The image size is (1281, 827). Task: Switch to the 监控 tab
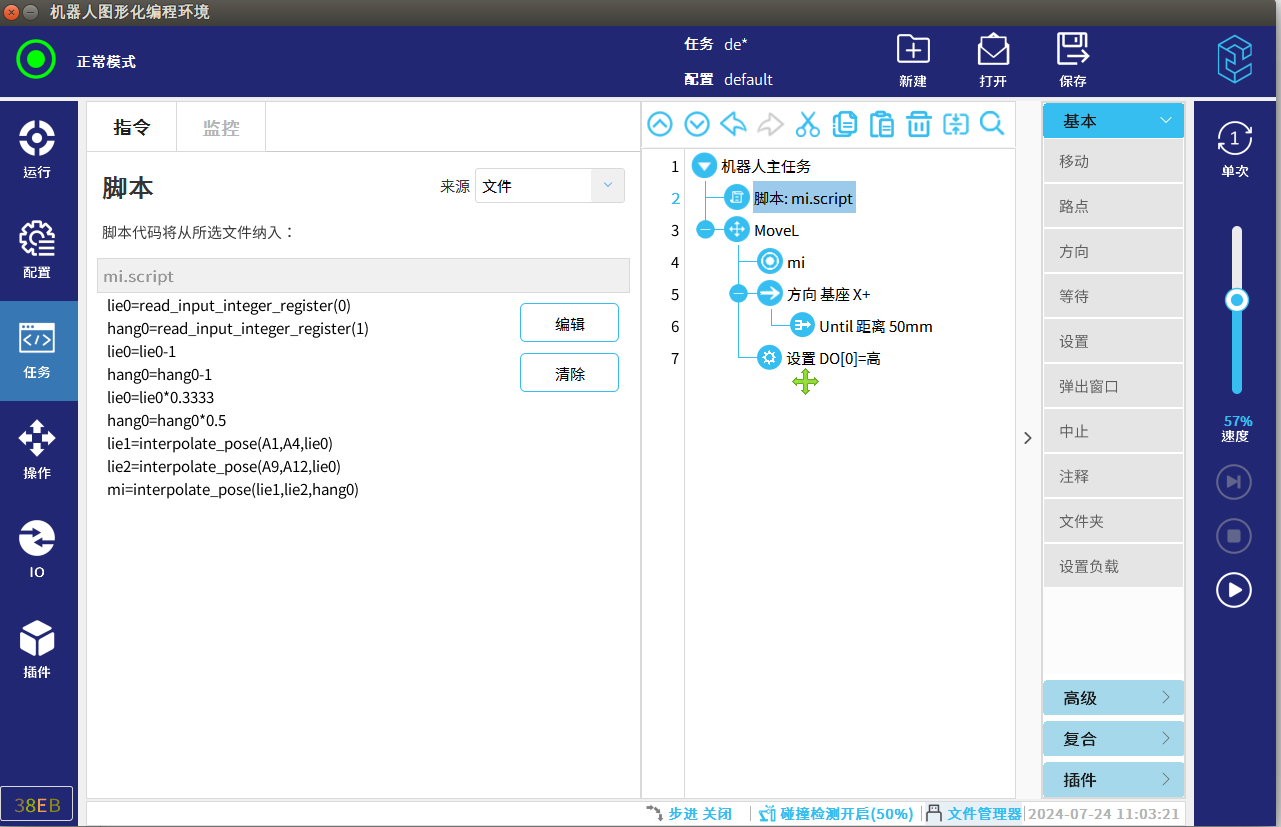coord(220,127)
